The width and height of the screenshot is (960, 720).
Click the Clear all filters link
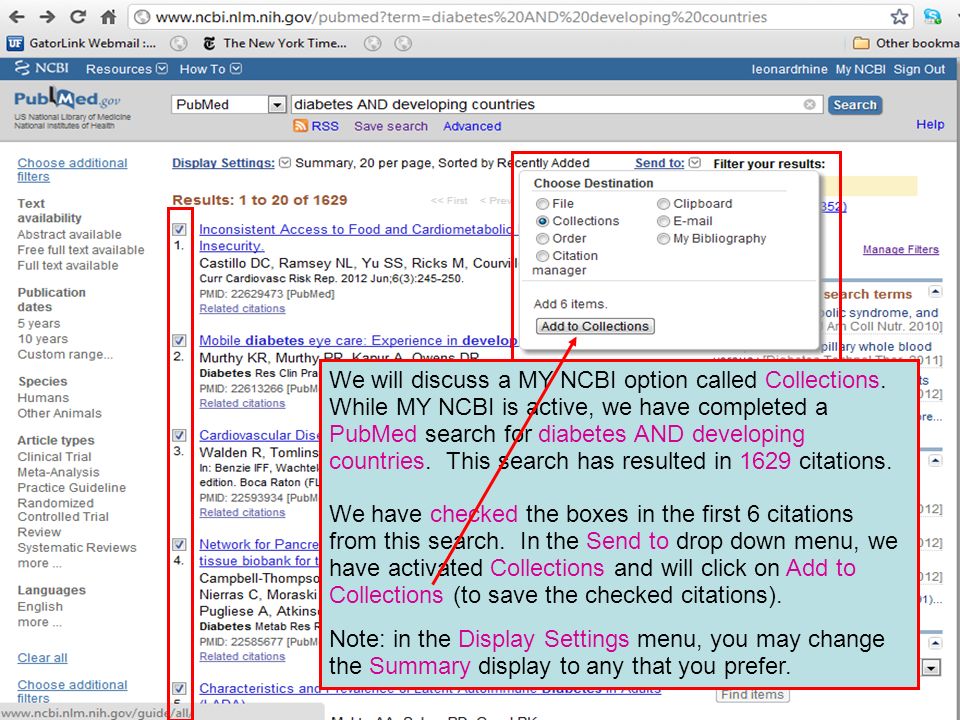[x=42, y=658]
